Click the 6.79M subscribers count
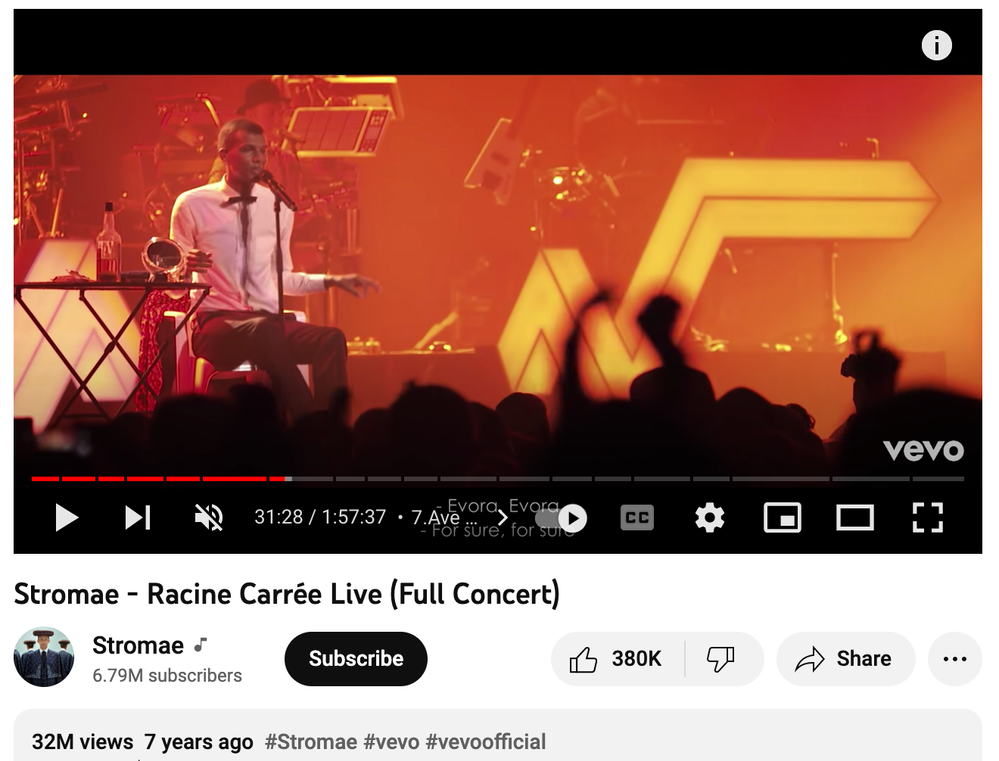This screenshot has height=761, width=999. (167, 676)
